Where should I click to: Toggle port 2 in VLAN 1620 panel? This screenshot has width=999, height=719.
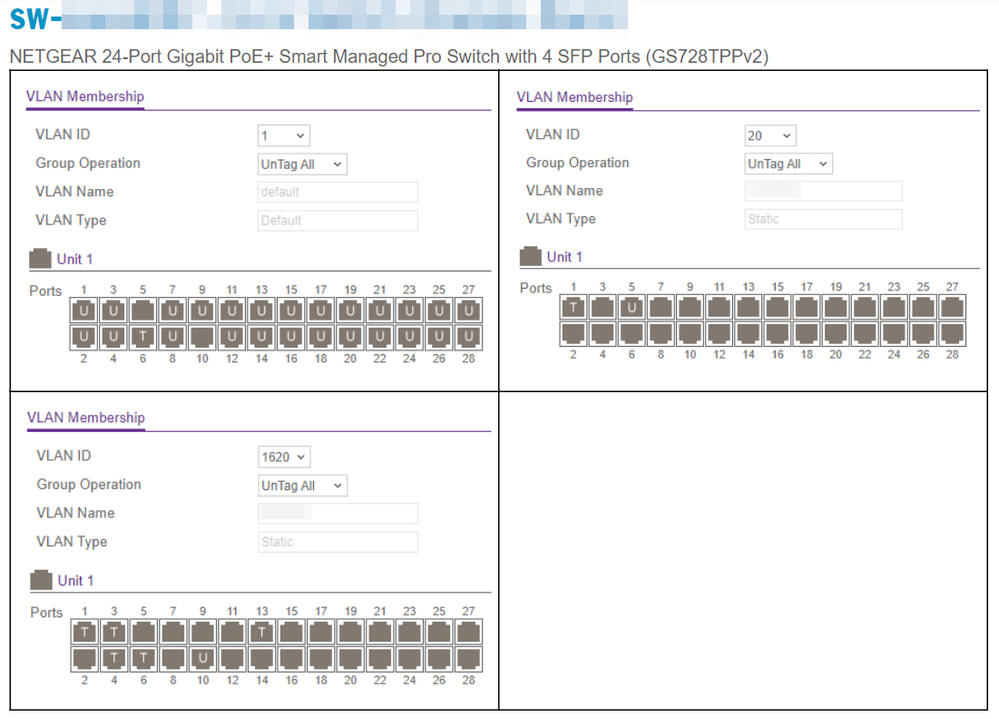pos(85,658)
